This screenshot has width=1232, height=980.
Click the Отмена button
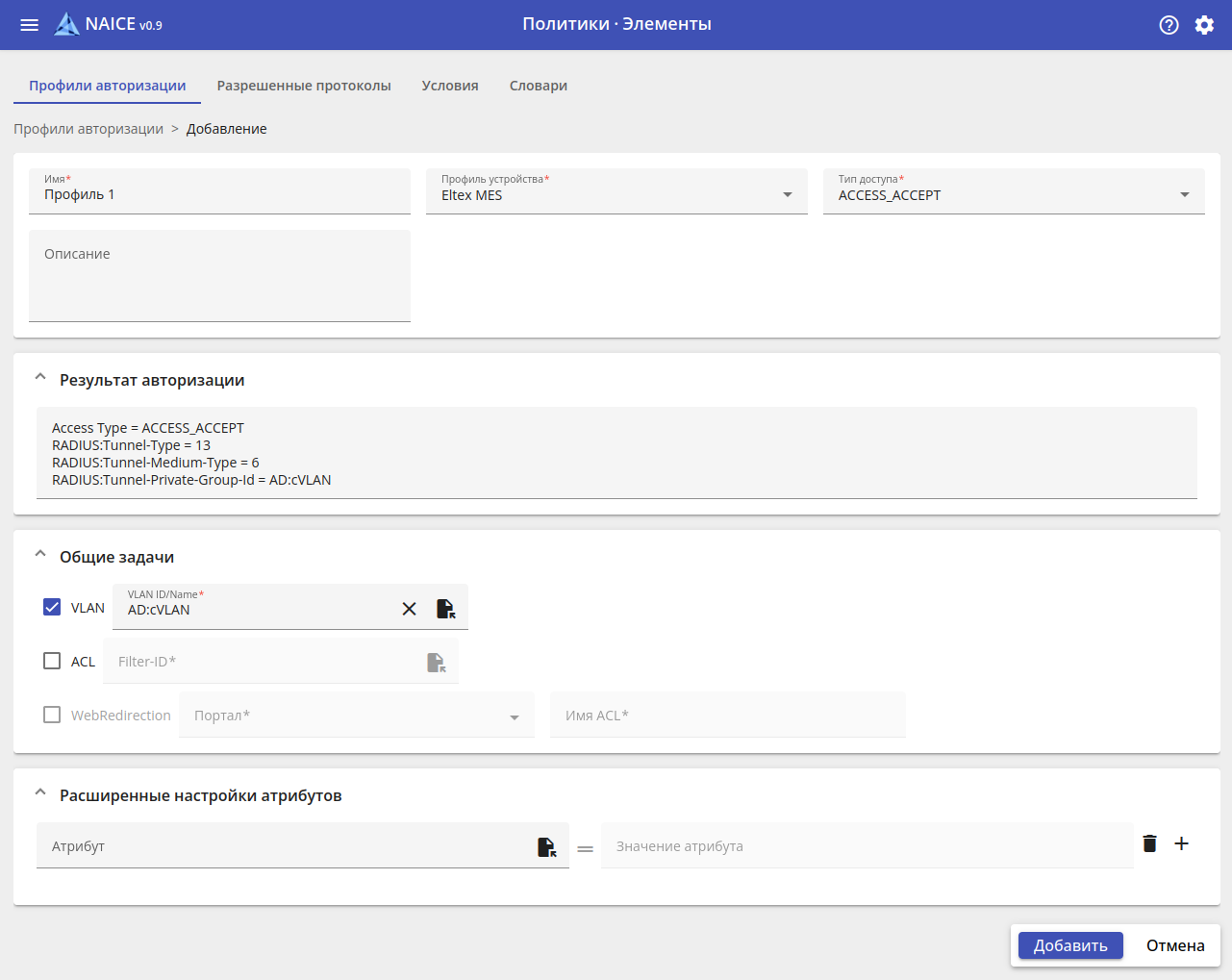(x=1174, y=945)
